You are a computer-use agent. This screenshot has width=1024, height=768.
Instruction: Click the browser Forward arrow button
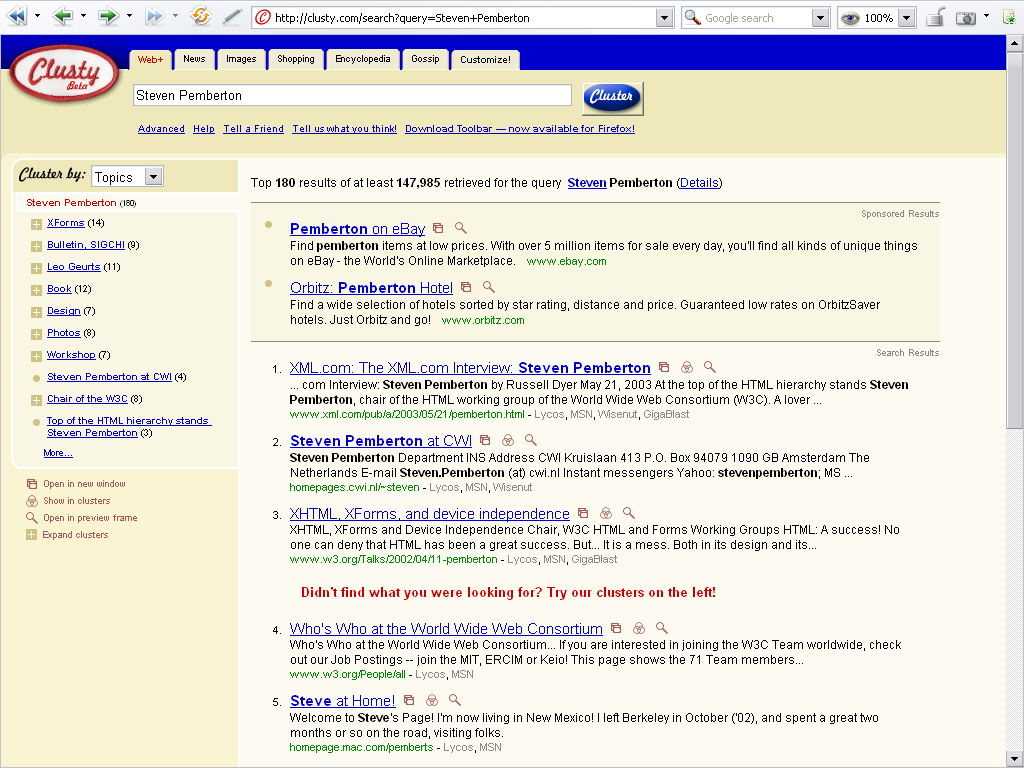pyautogui.click(x=107, y=17)
